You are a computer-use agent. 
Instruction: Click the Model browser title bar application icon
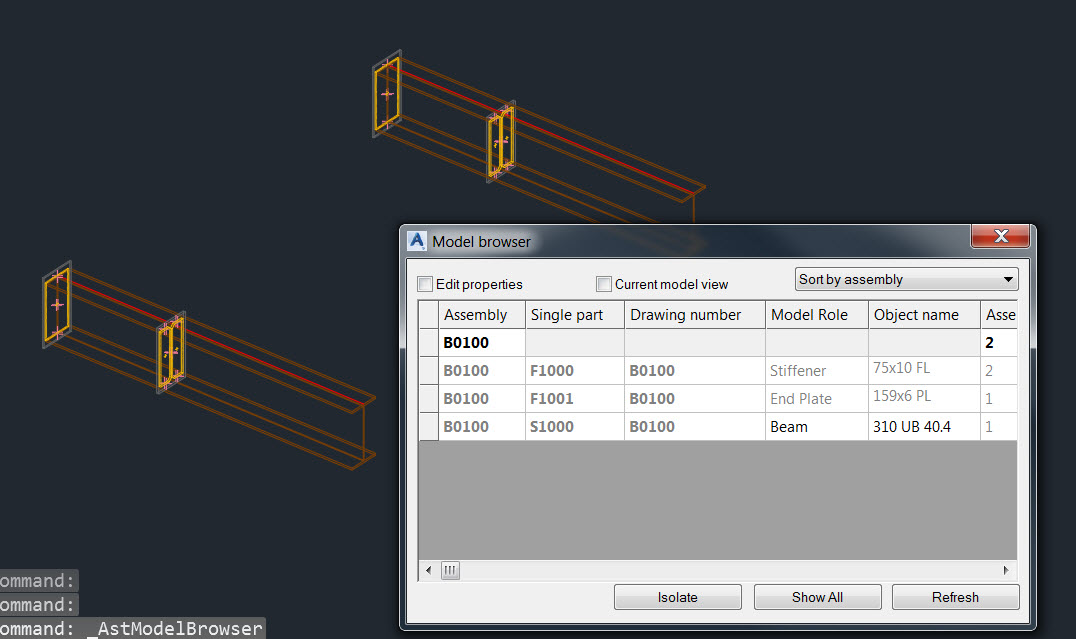(416, 240)
